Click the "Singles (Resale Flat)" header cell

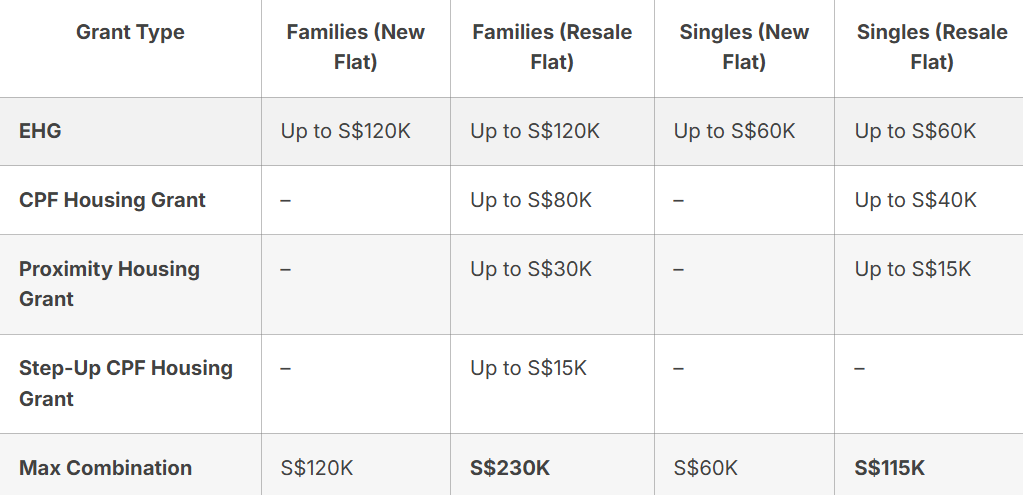pos(931,47)
